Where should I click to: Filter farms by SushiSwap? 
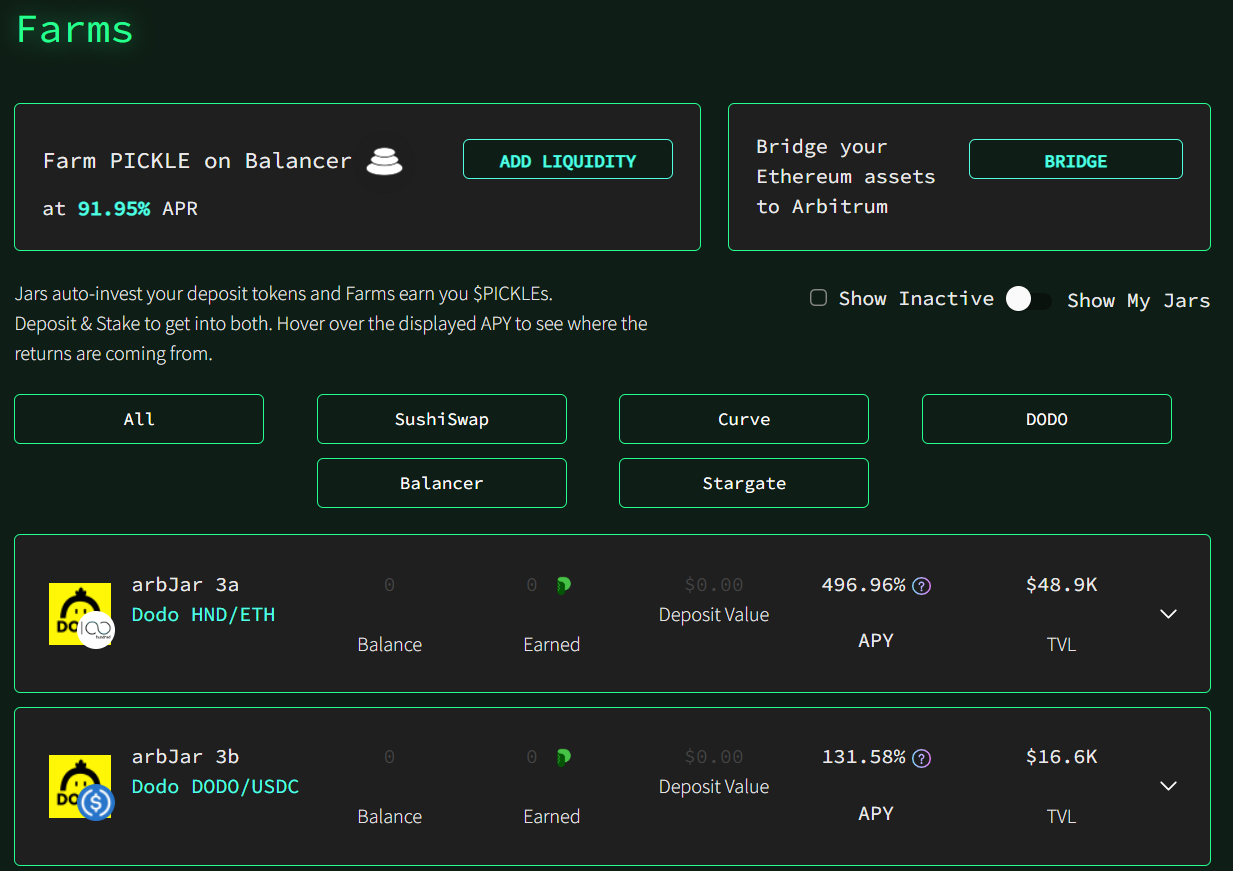[442, 419]
